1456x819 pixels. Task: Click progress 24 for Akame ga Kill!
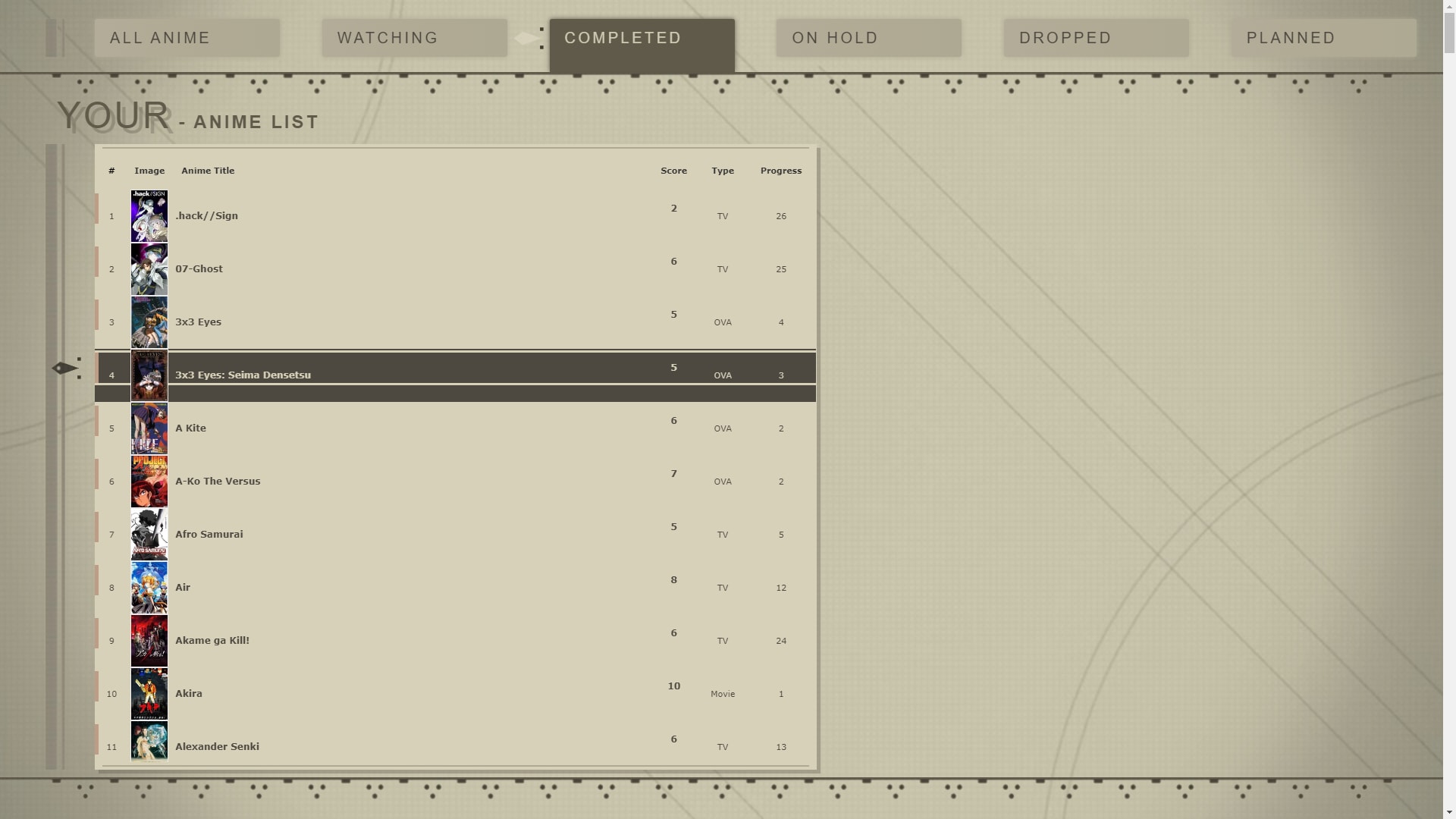pyautogui.click(x=781, y=641)
